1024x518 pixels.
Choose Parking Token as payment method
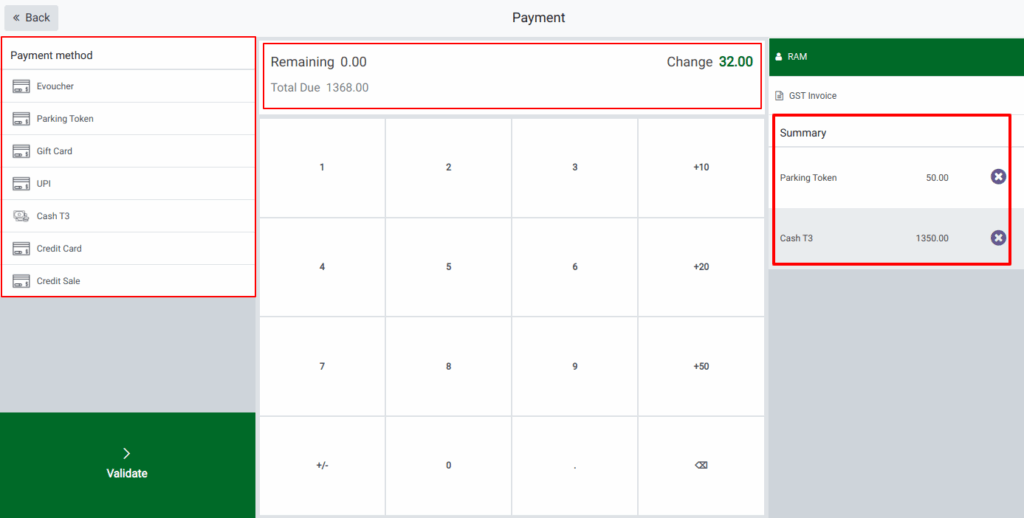[128, 119]
